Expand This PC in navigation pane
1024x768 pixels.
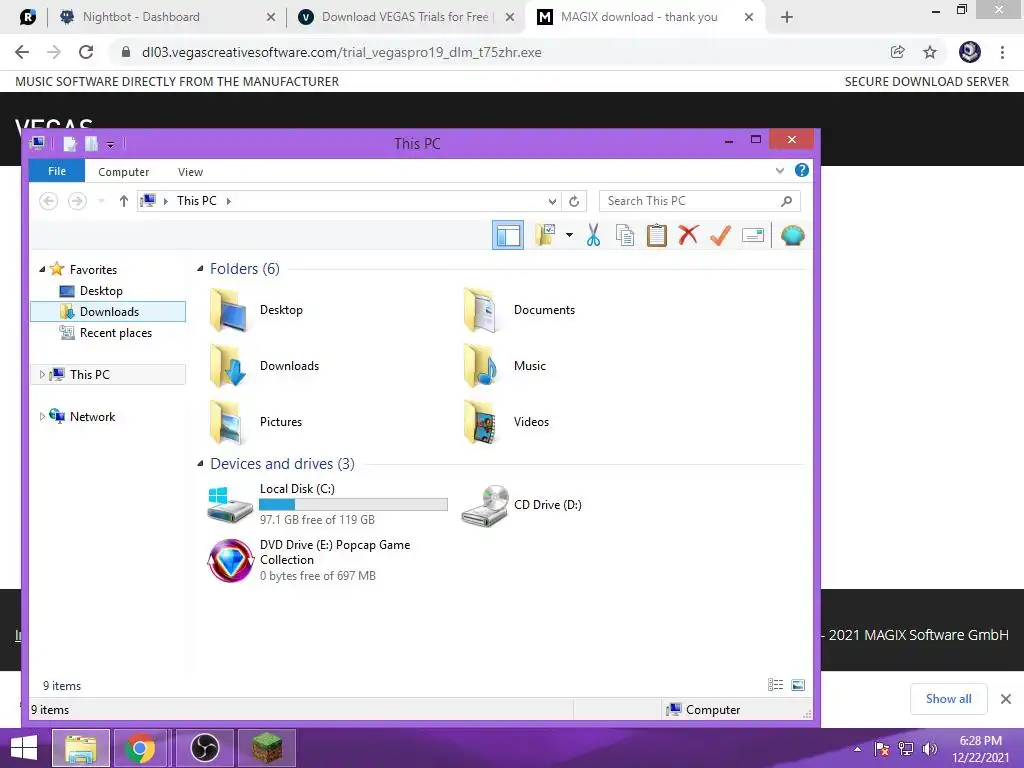point(42,374)
